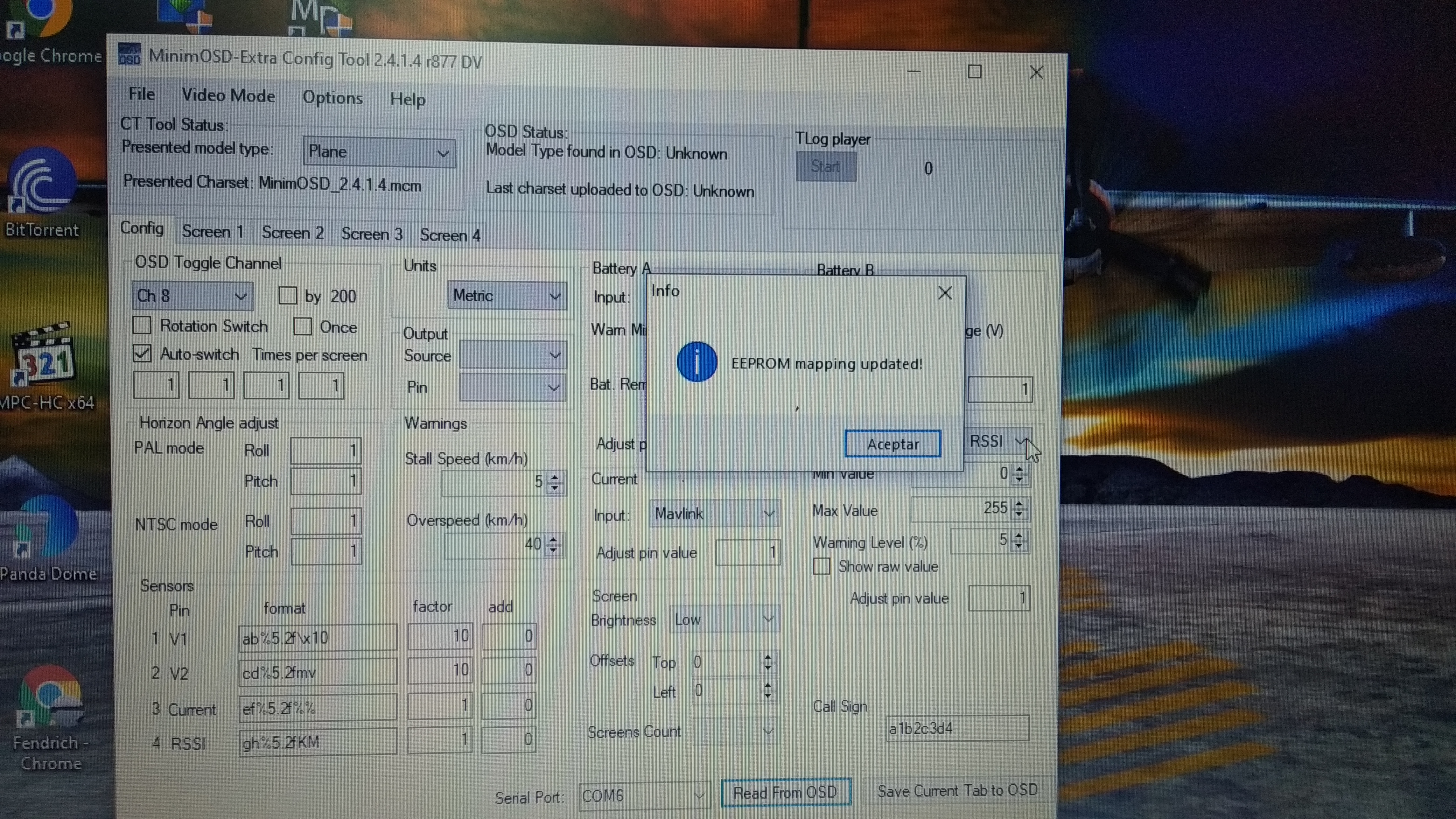Image resolution: width=1456 pixels, height=819 pixels.
Task: Open the Presented model type dropdown
Action: click(x=379, y=152)
